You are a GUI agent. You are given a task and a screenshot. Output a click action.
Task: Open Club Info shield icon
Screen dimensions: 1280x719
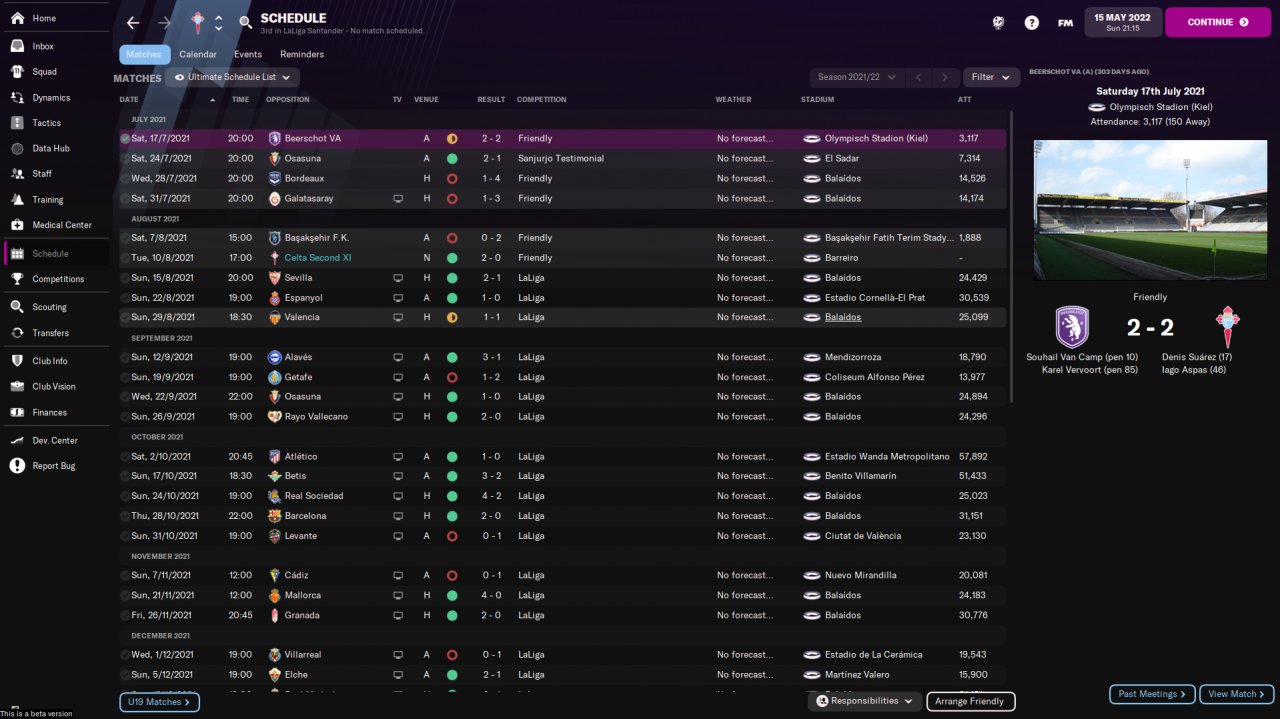tap(17, 361)
